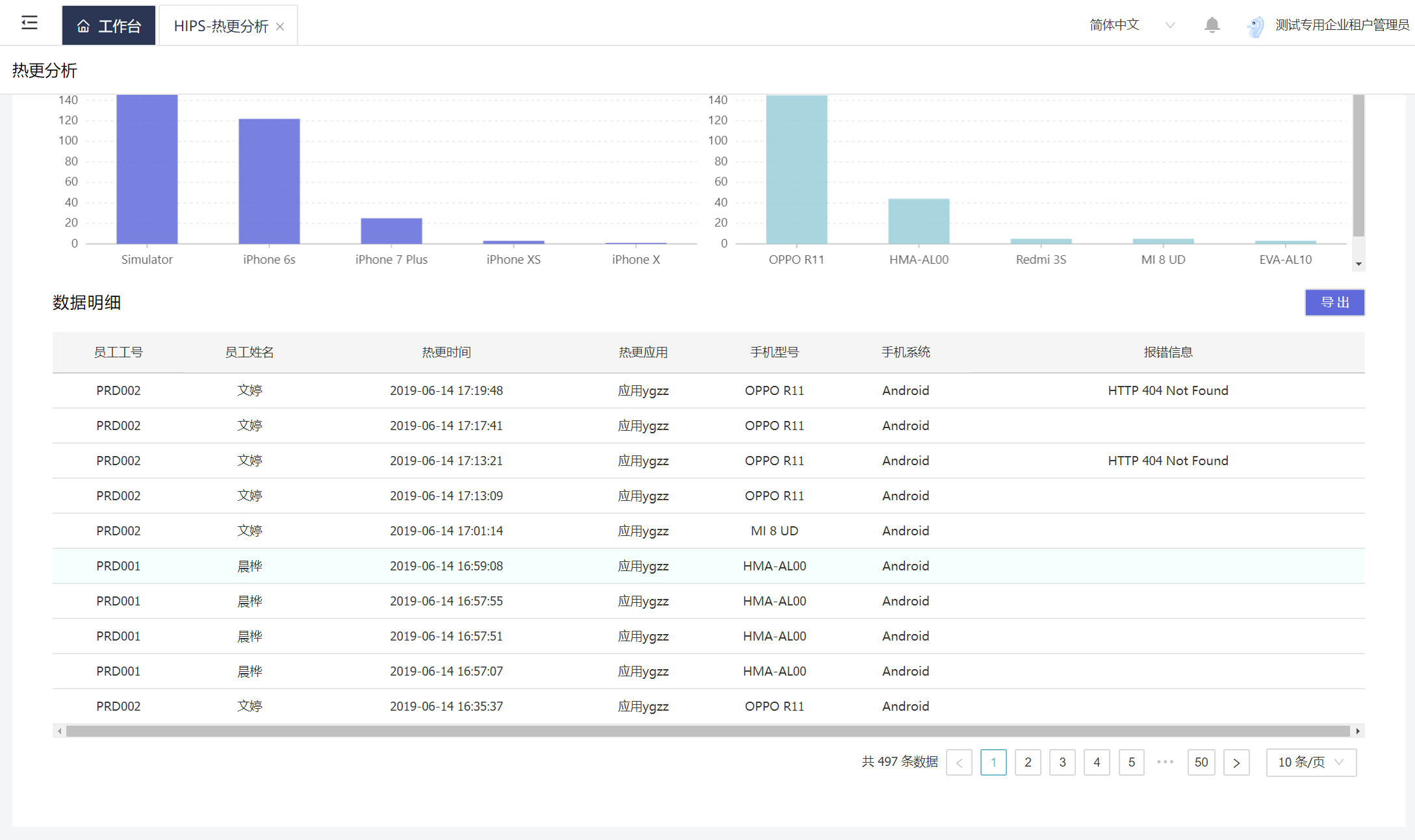Click chart panel scroll-down arrow
The width and height of the screenshot is (1415, 840).
click(1358, 264)
